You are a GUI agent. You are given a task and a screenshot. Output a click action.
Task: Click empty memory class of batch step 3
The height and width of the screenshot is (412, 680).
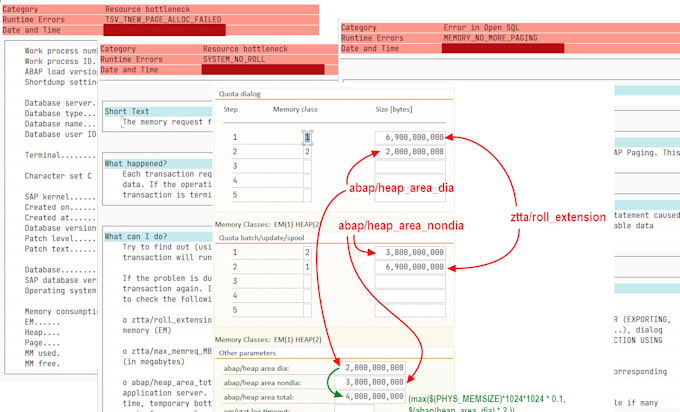(x=307, y=281)
